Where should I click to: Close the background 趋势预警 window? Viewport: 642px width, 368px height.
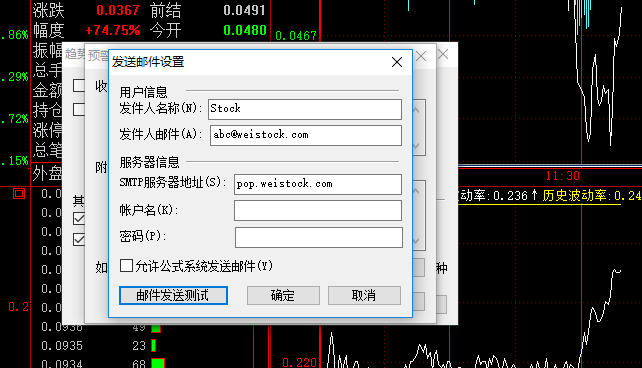443,54
